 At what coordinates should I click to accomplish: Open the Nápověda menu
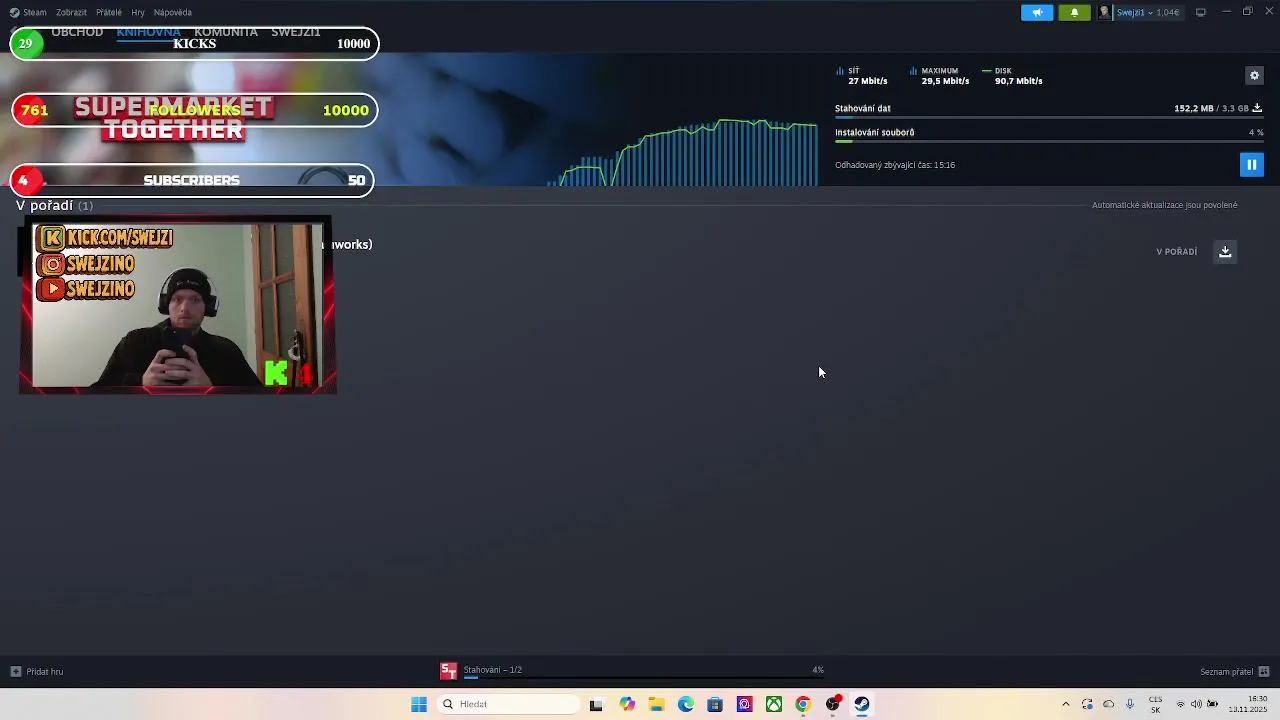(x=173, y=12)
